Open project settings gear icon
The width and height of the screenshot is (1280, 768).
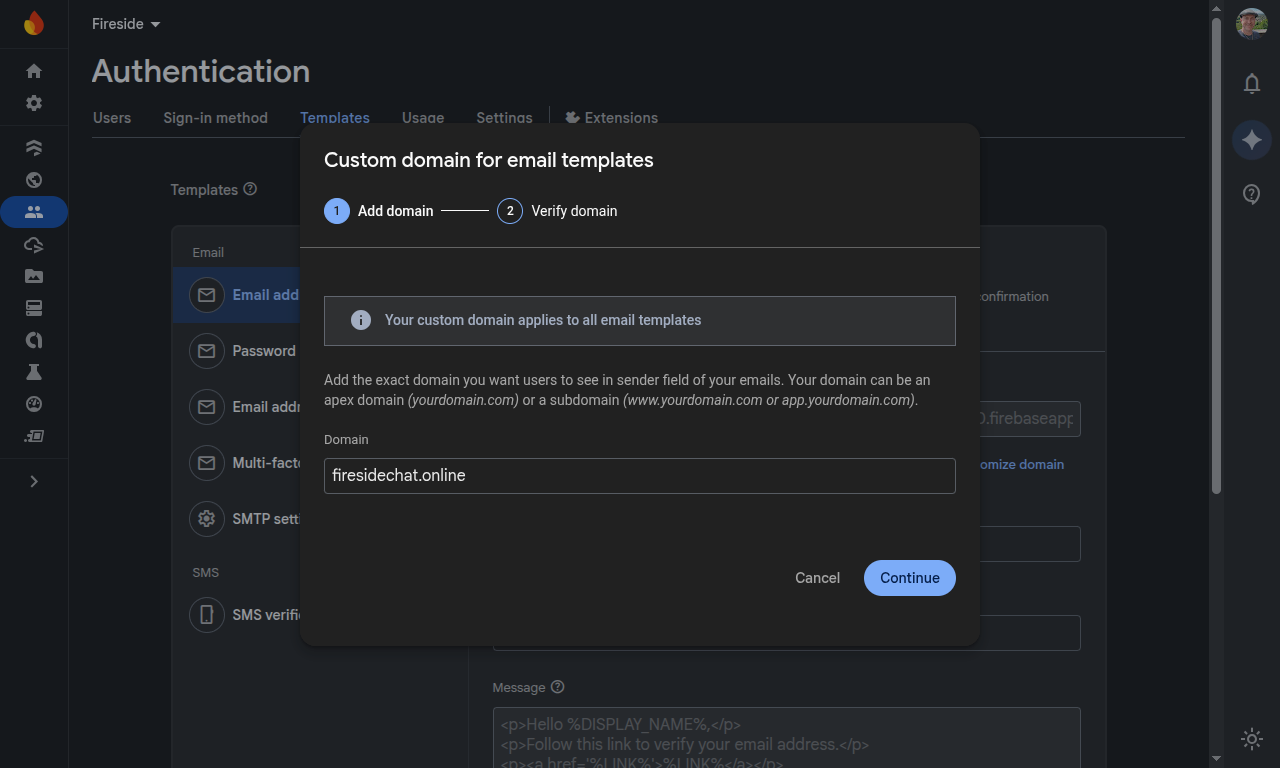click(33, 103)
